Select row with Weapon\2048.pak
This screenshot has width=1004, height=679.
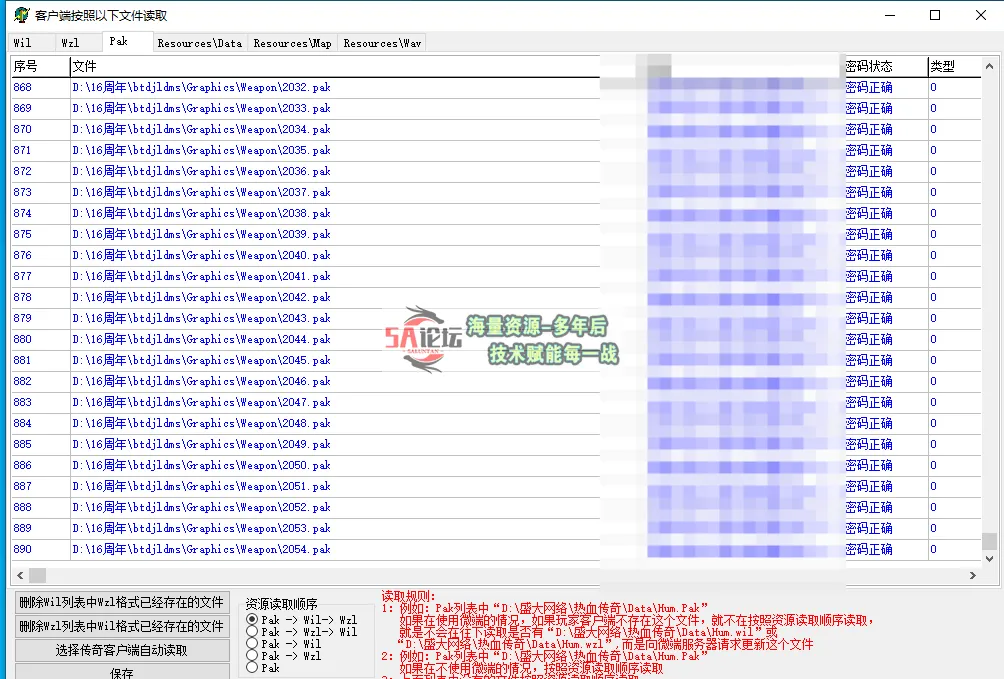pyautogui.click(x=496, y=423)
